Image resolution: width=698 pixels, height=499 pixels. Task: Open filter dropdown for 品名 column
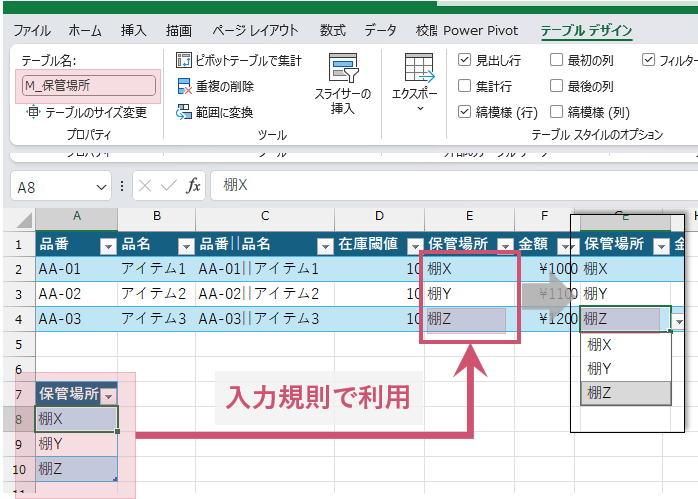[186, 245]
